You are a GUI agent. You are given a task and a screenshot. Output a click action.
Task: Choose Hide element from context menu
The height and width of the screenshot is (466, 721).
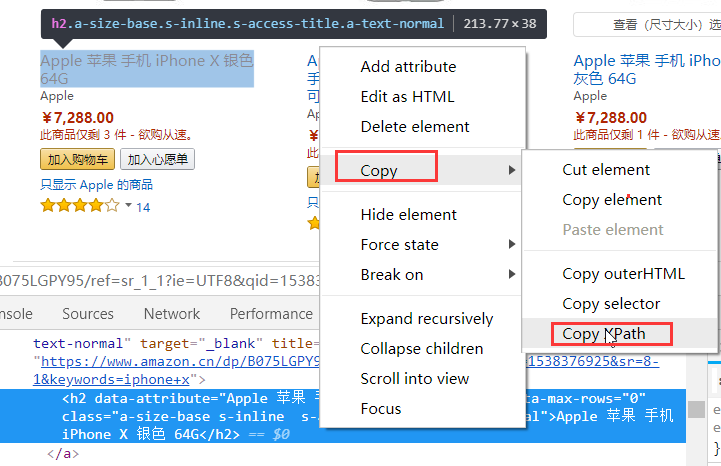[408, 215]
